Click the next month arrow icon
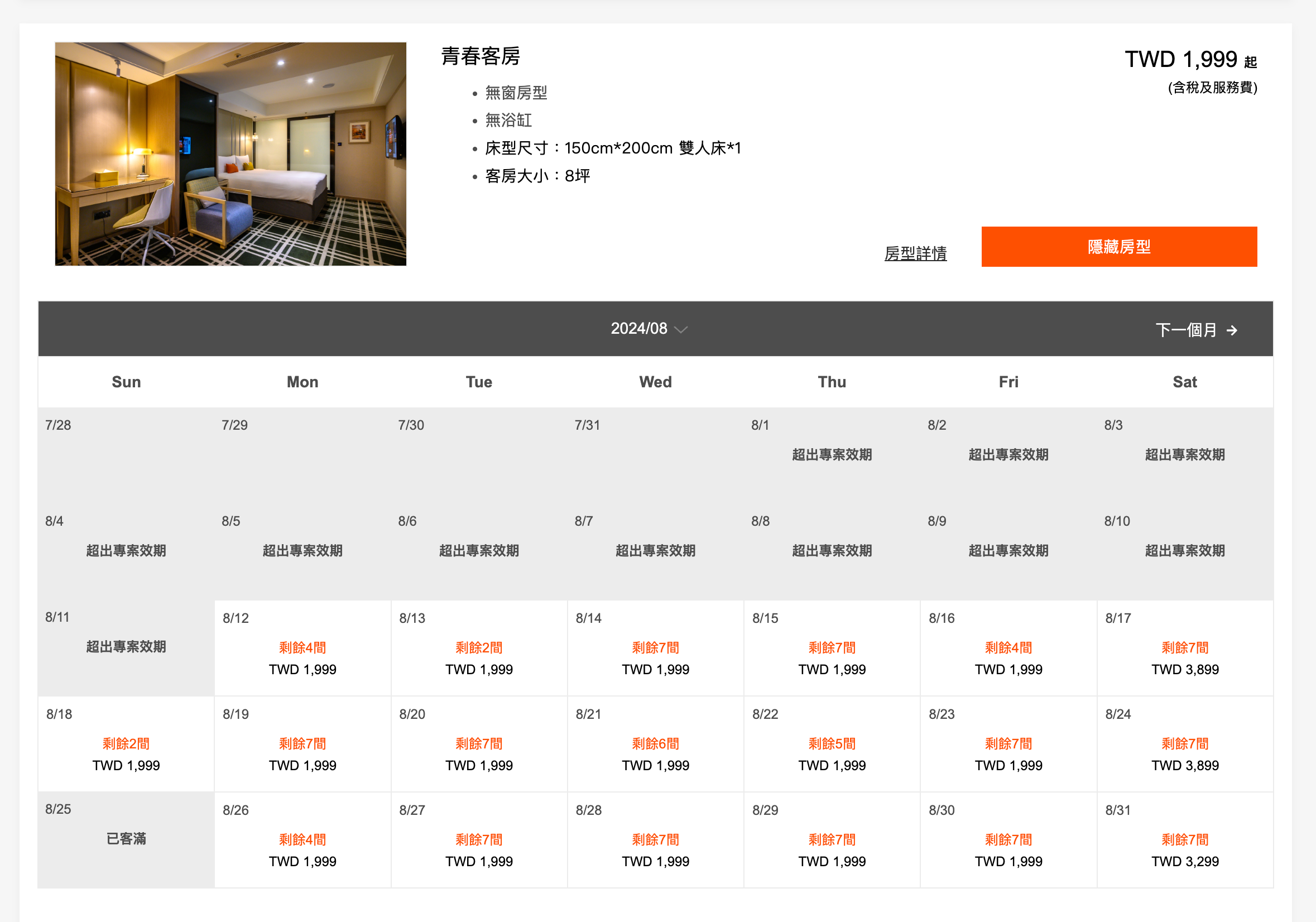The height and width of the screenshot is (922, 1316). pos(1232,330)
